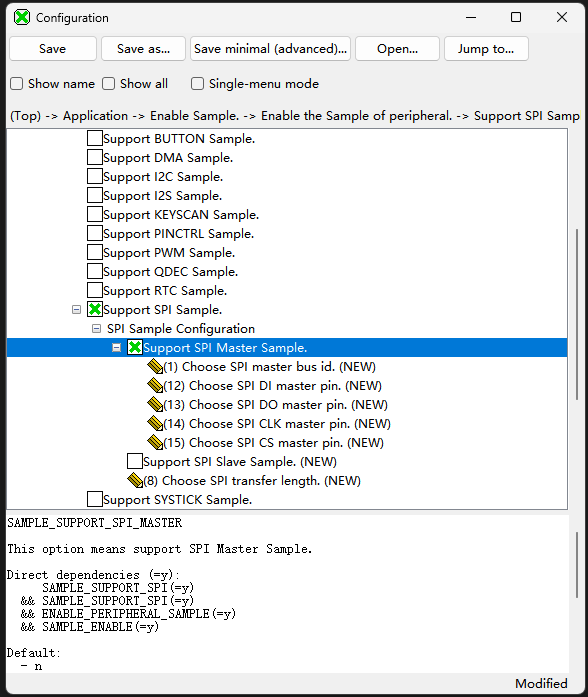Select the Support KEYSCAN Sample entry

pos(181,215)
